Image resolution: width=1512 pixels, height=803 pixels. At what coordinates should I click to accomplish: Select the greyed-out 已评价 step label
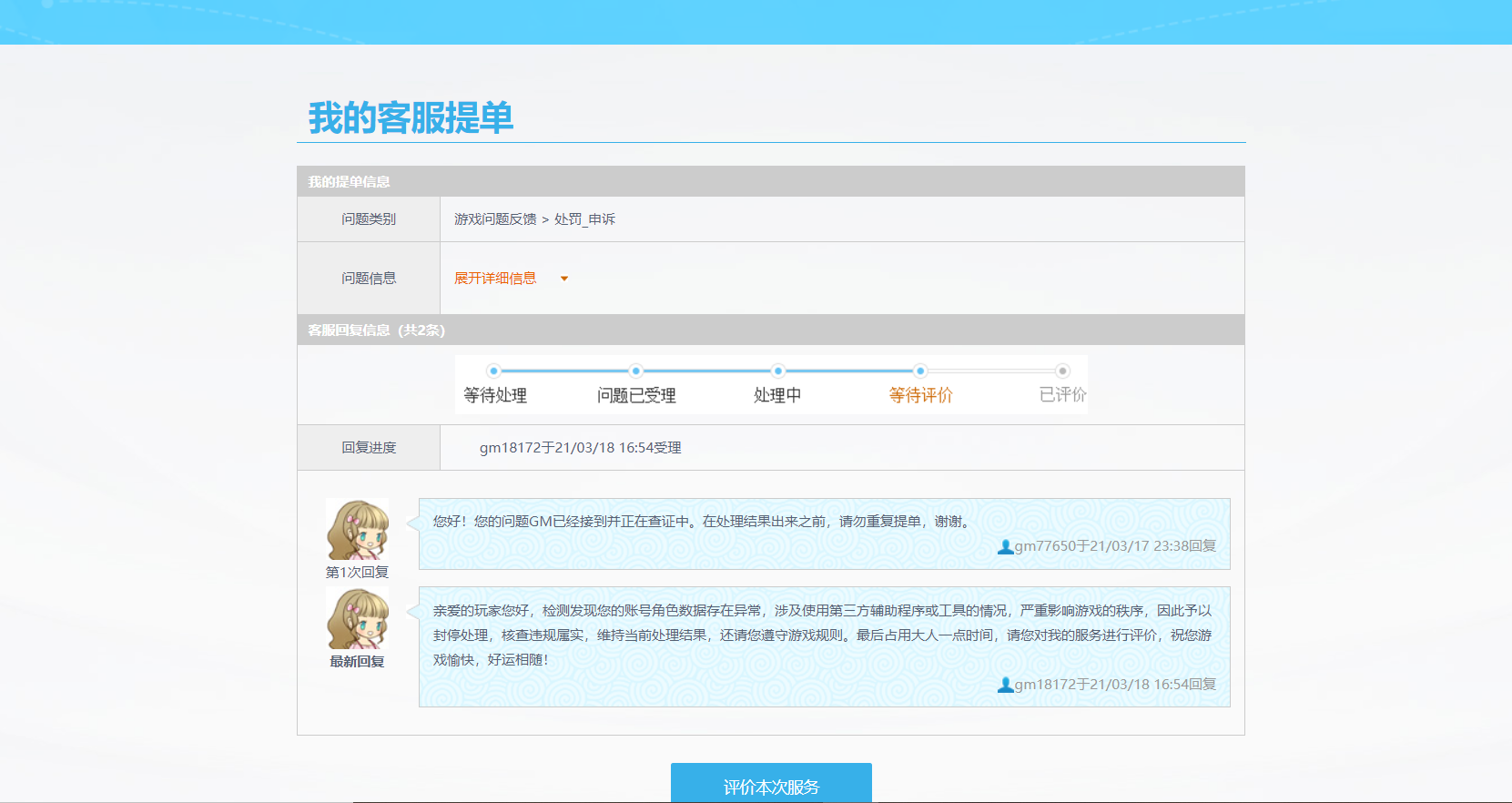(1062, 395)
